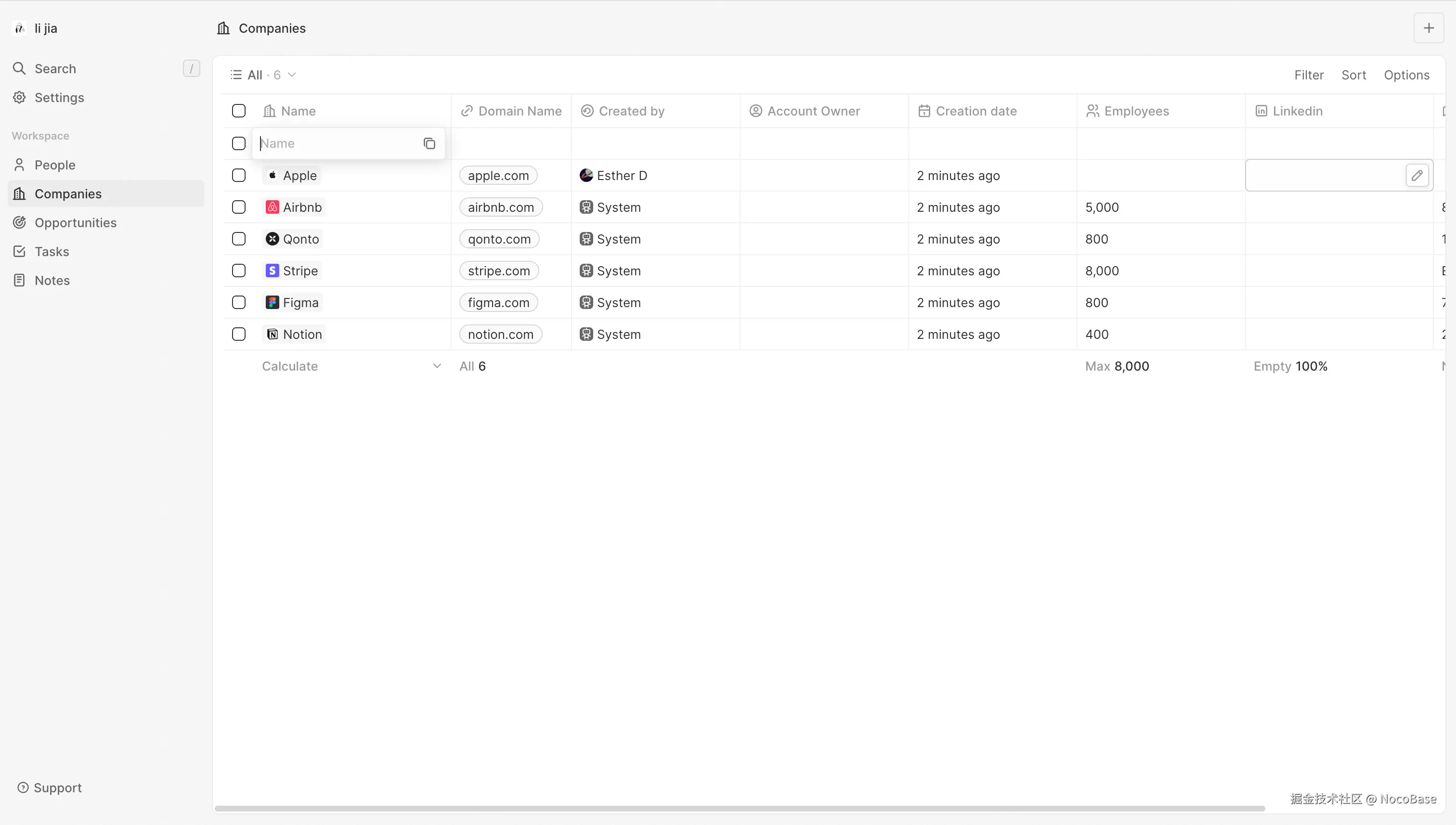Click the copy icon in Name input
The image size is (1456, 825).
(x=429, y=143)
